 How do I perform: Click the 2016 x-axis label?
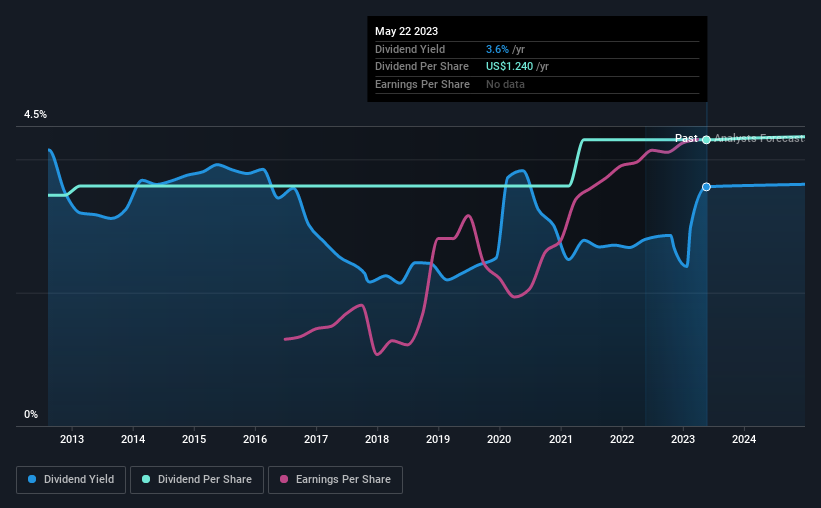pyautogui.click(x=255, y=439)
